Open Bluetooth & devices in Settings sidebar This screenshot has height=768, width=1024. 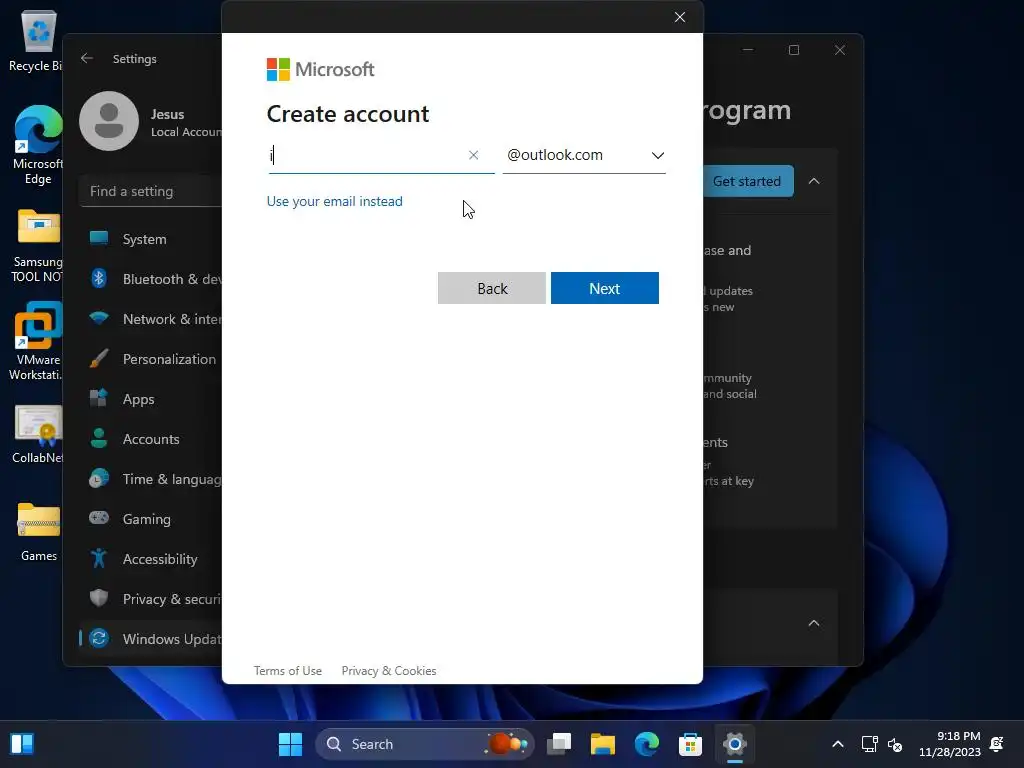tap(150, 279)
